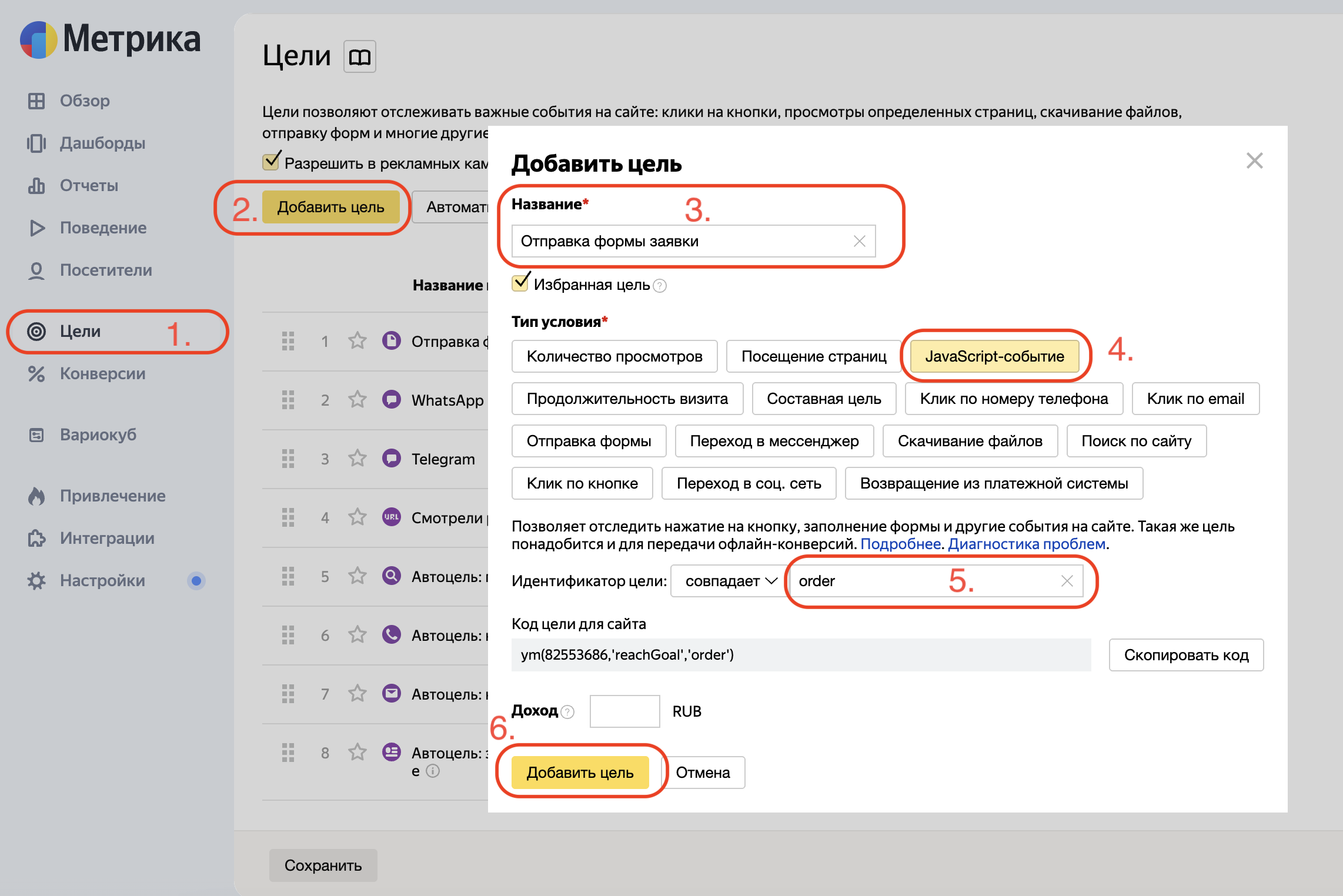The width and height of the screenshot is (1343, 896).
Task: Click the Вариокуб icon
Action: 36,435
